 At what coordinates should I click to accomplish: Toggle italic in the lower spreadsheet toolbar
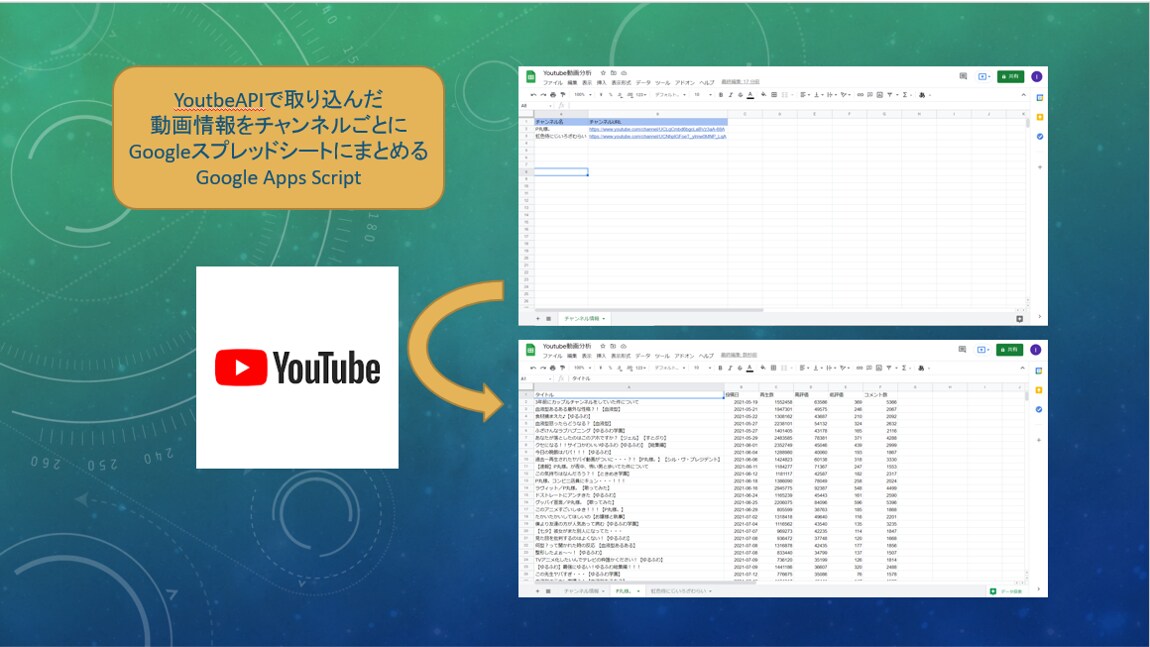click(x=730, y=368)
